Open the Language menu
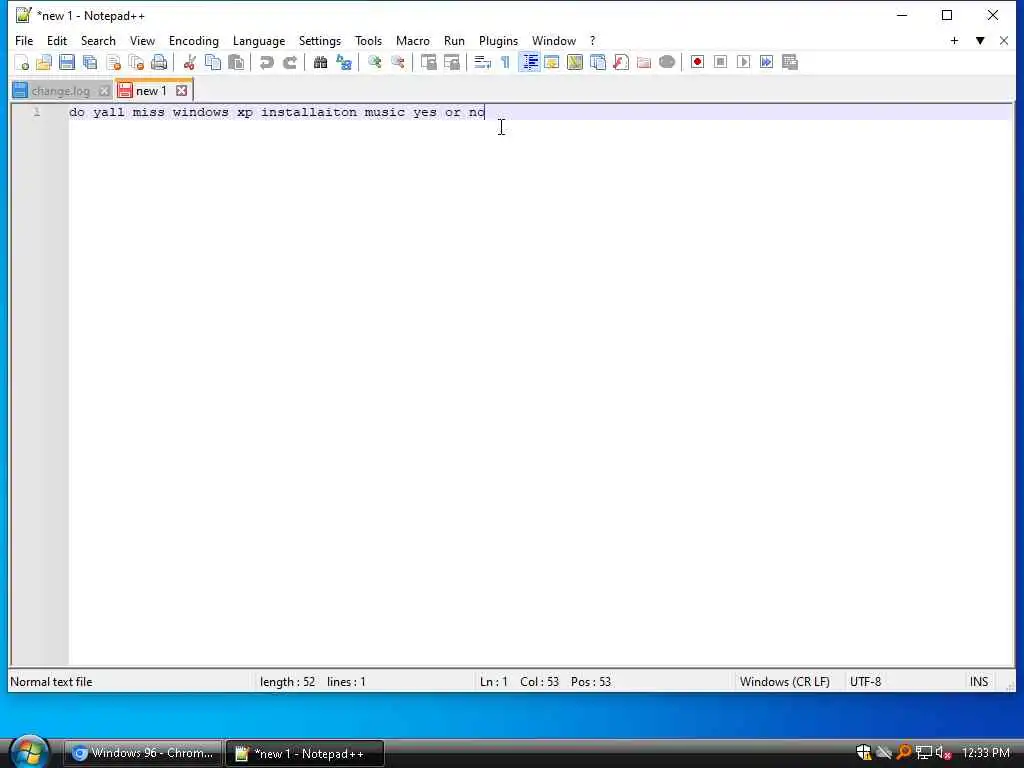The image size is (1024, 768). pyautogui.click(x=259, y=40)
